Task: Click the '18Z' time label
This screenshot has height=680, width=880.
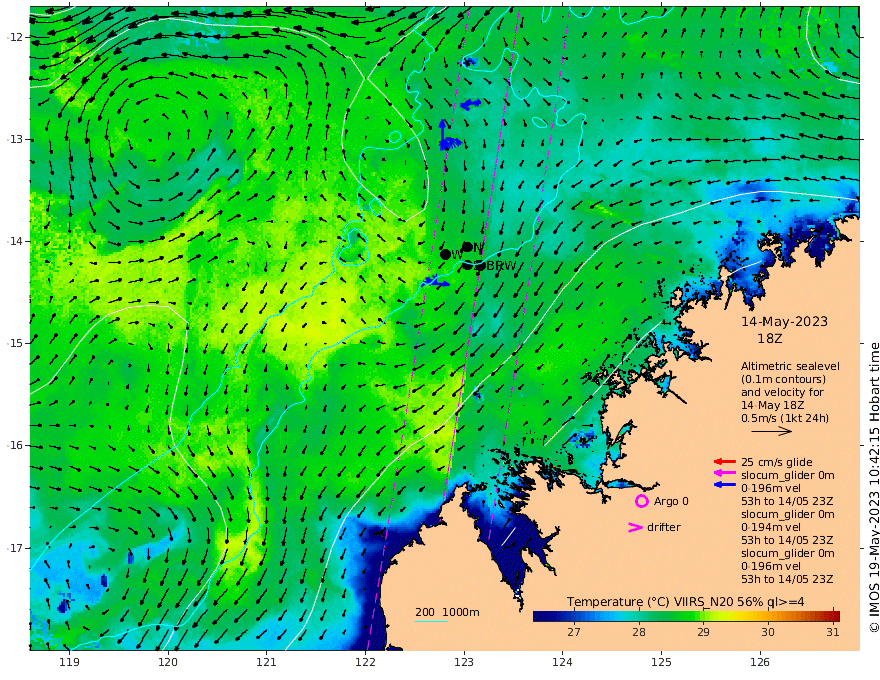Action: [769, 339]
